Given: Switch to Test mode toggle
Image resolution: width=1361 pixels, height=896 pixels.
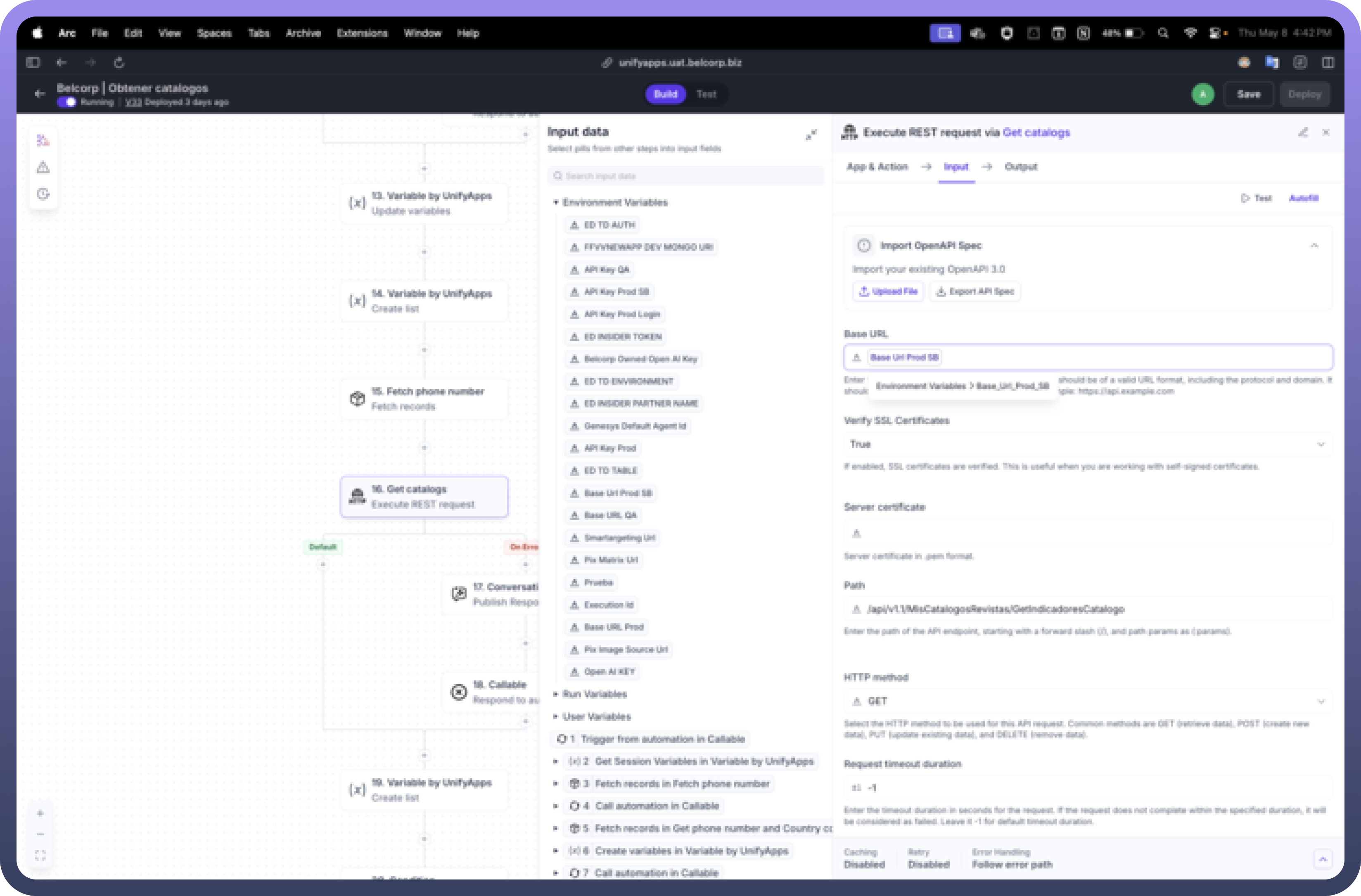Looking at the screenshot, I should coord(706,94).
